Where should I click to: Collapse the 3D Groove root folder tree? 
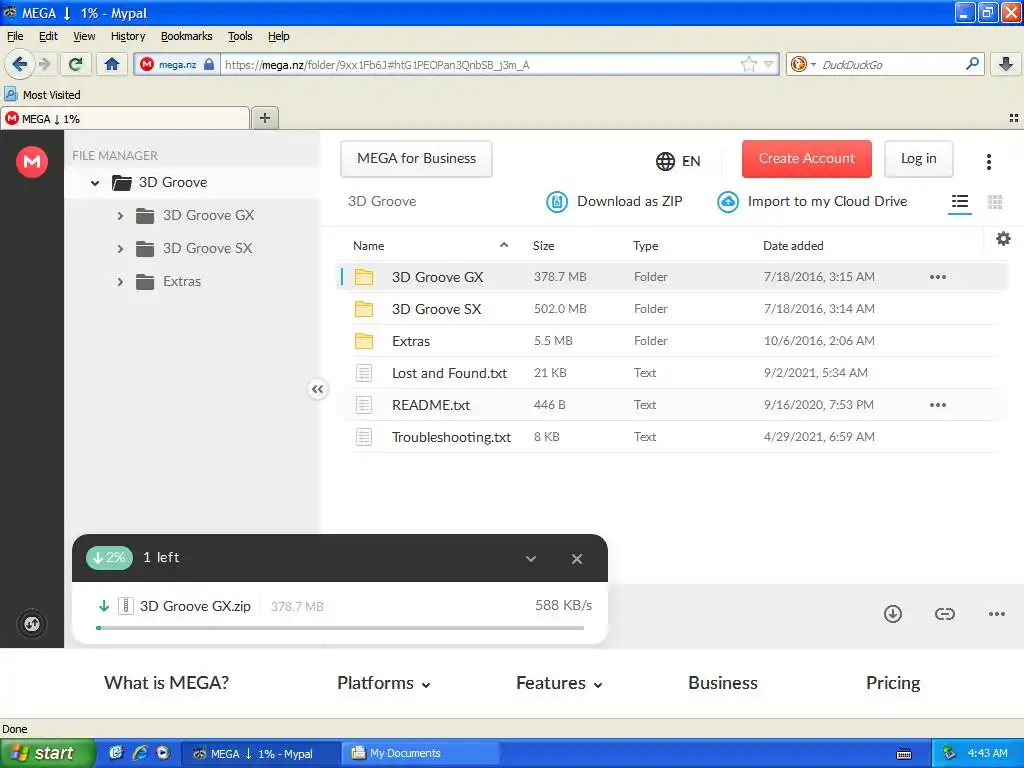coord(95,183)
